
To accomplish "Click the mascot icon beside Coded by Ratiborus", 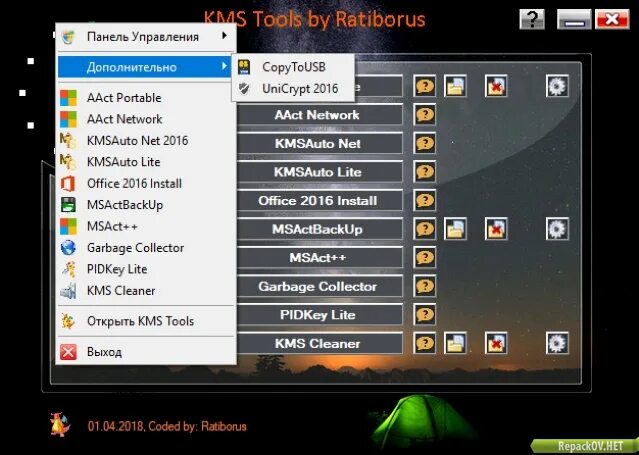I will [60, 425].
